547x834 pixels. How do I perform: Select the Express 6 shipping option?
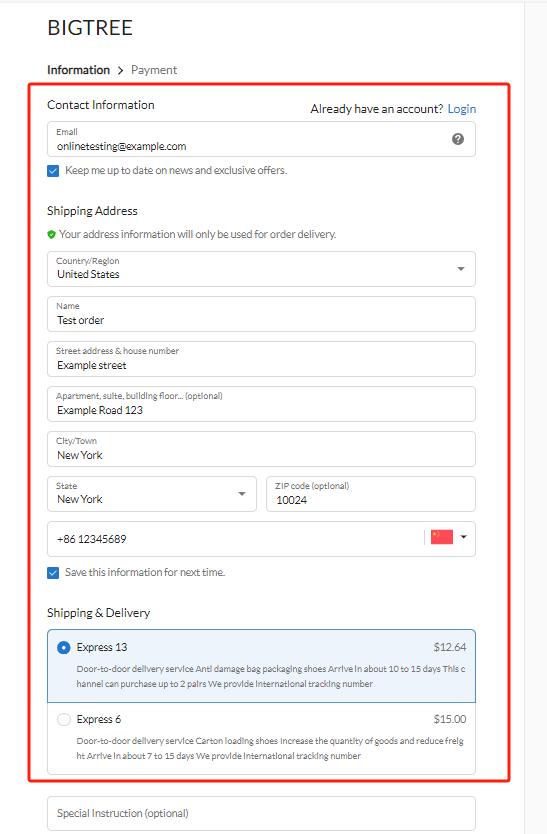tap(261, 738)
